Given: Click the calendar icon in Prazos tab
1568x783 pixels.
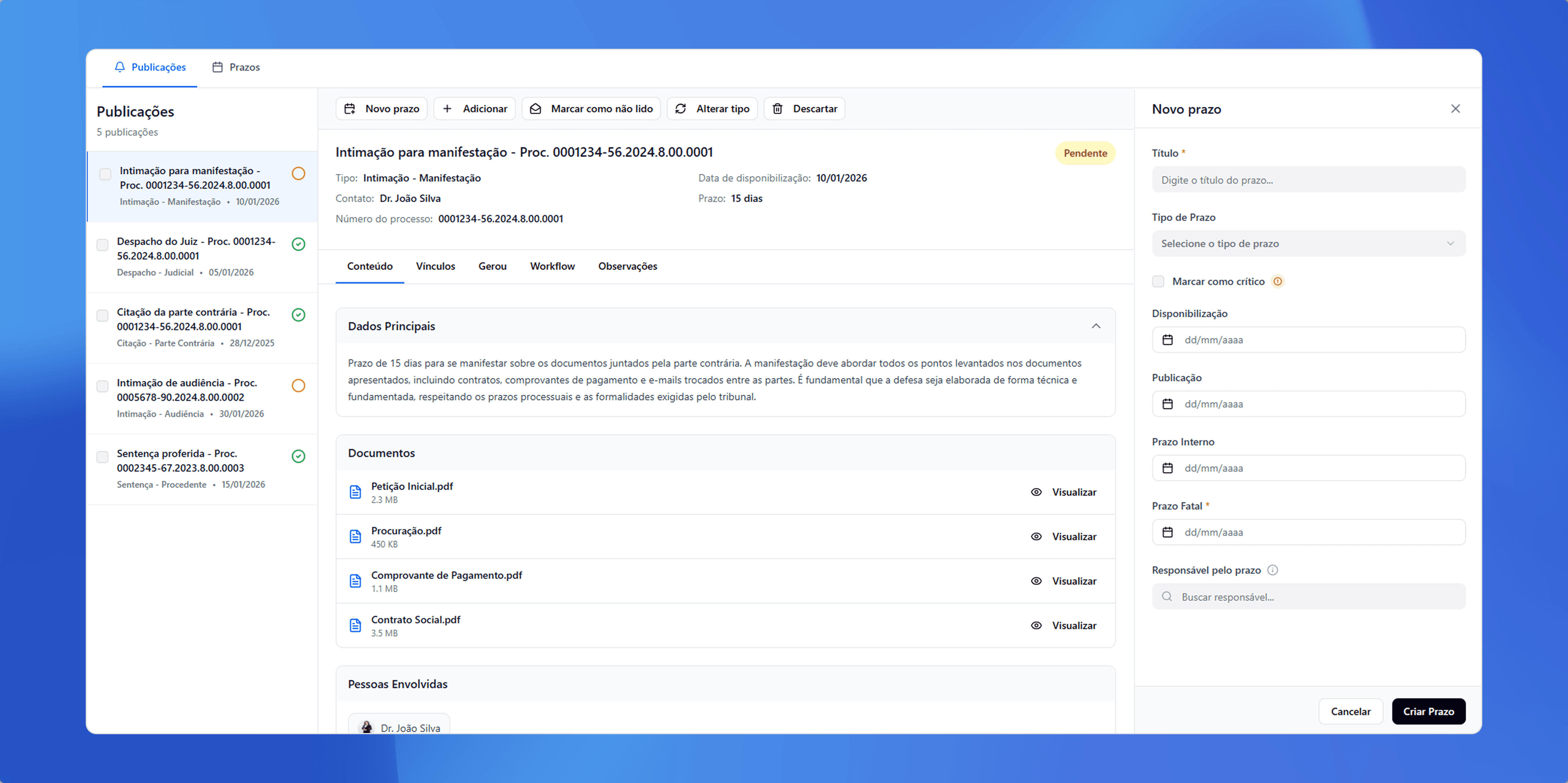Looking at the screenshot, I should 217,67.
